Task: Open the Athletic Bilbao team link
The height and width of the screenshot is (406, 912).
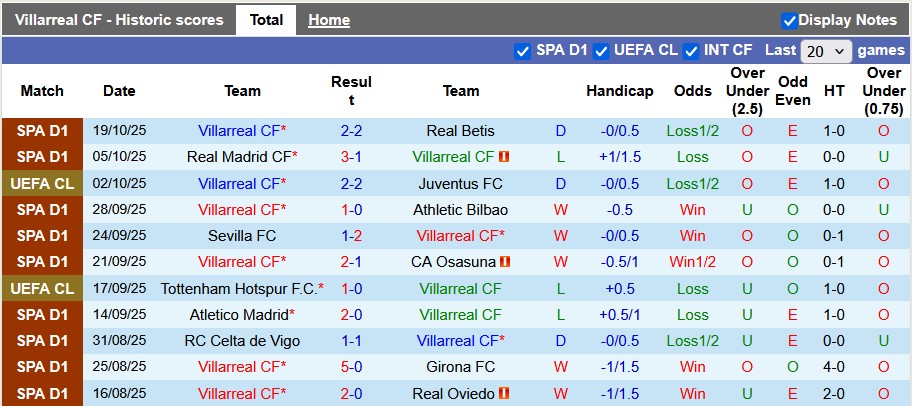Action: pyautogui.click(x=460, y=210)
